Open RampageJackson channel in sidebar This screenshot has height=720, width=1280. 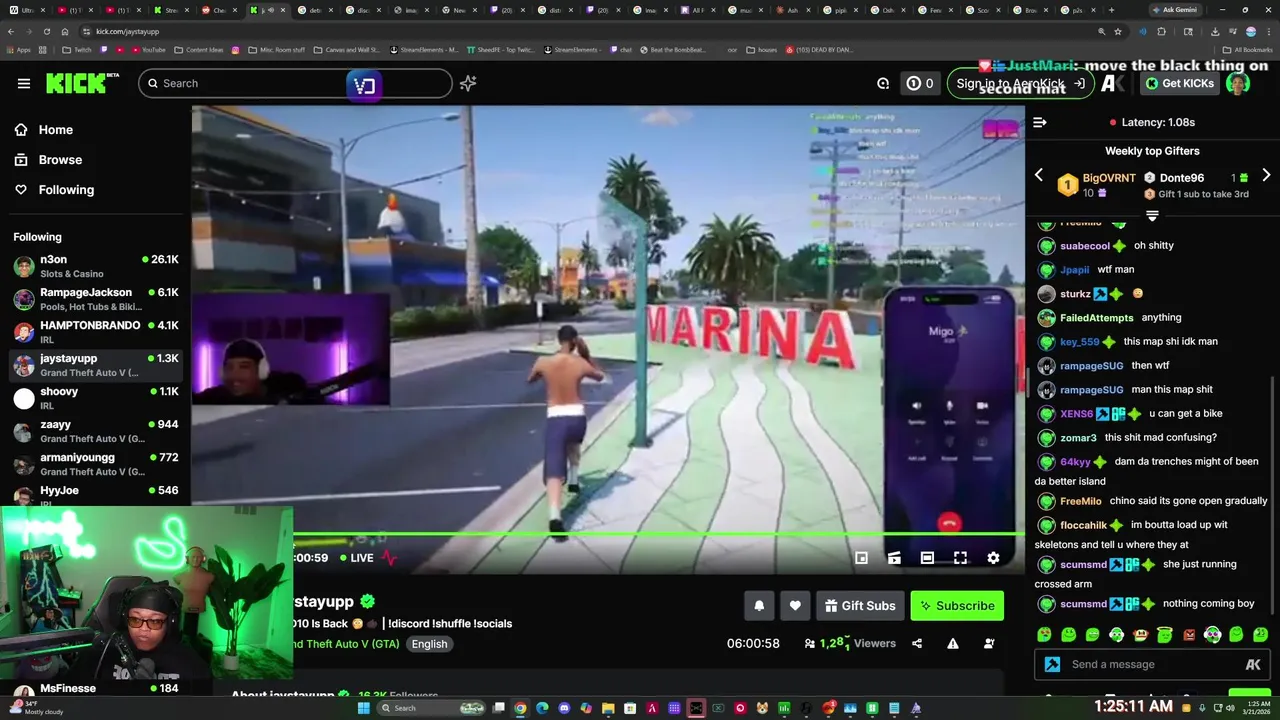point(95,299)
